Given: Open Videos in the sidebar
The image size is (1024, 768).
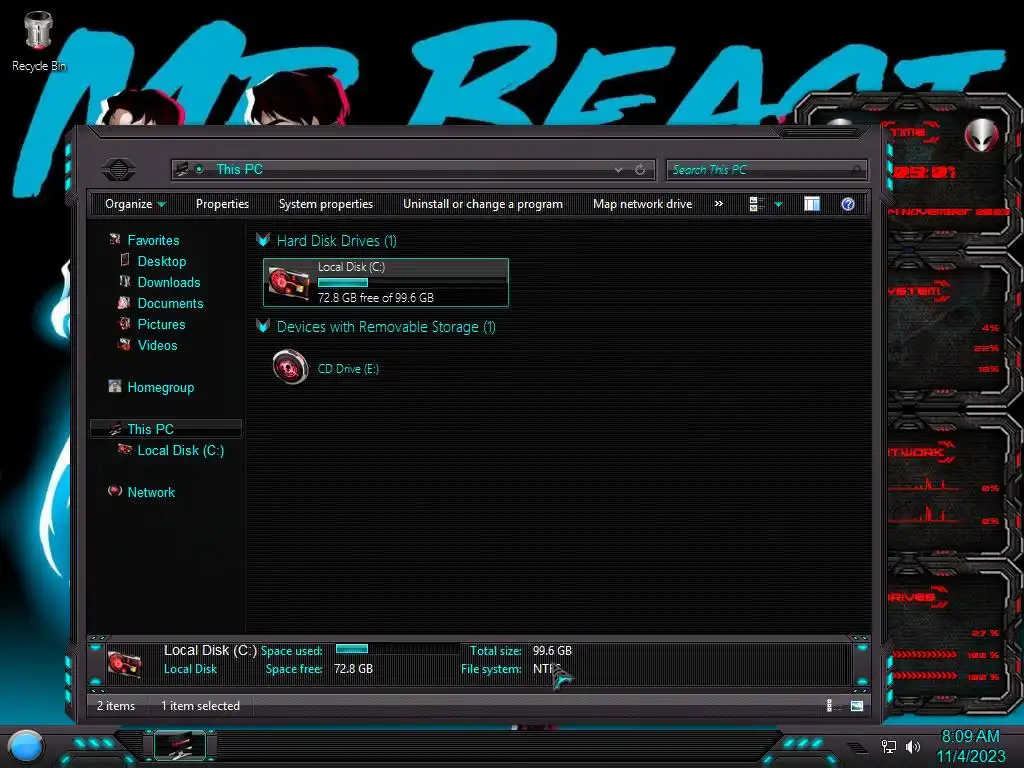Looking at the screenshot, I should (x=157, y=345).
